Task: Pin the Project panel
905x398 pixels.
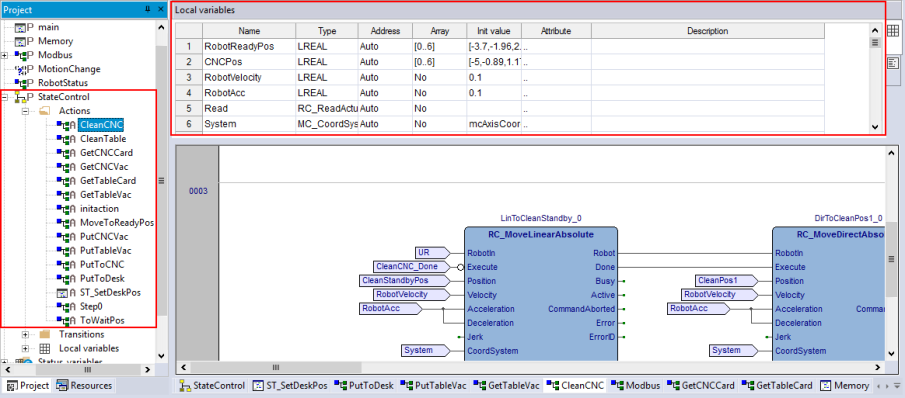Action: (147, 10)
